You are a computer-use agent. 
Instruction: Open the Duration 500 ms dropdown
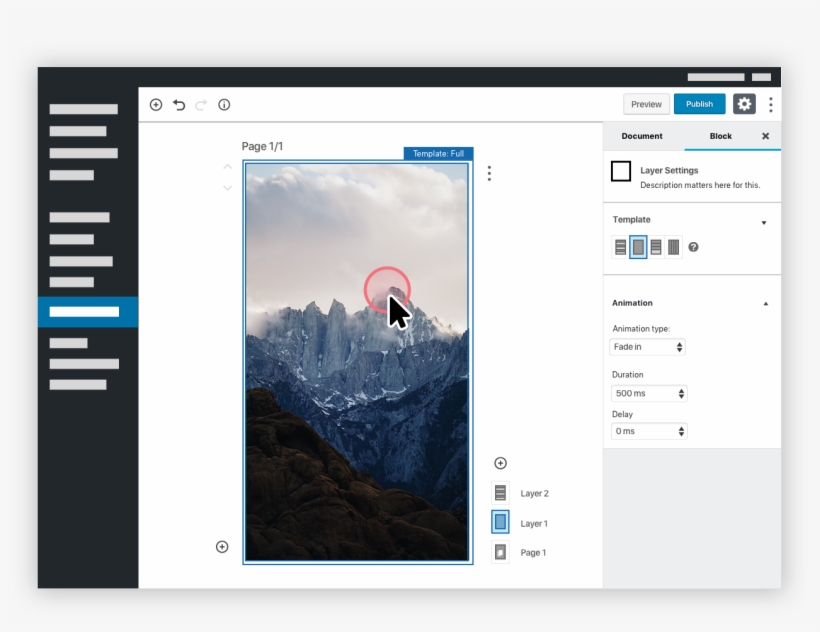[649, 394]
